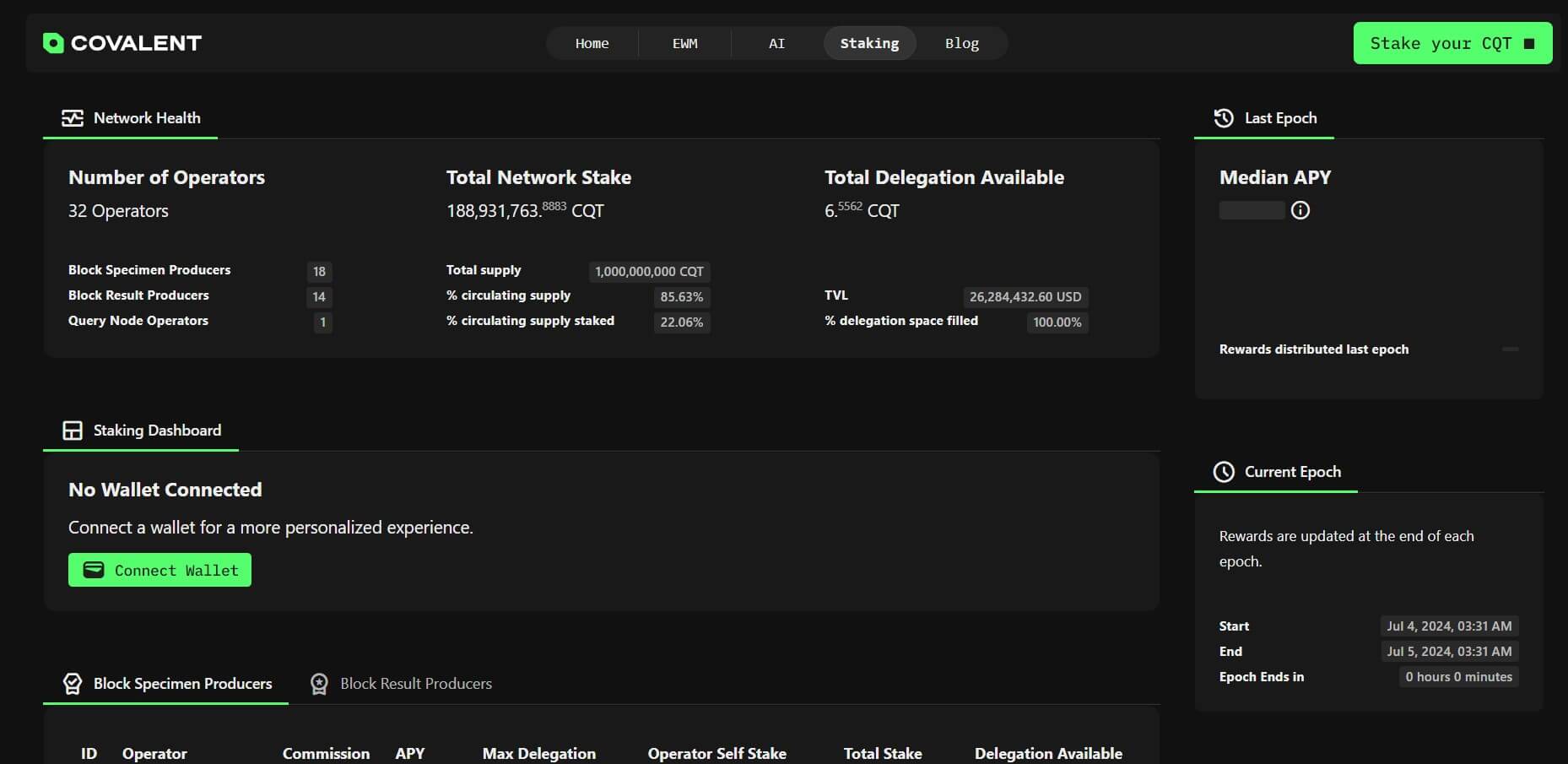Click the epoch End date Jul 5, 2024
The width and height of the screenshot is (1568, 764).
1449,652
